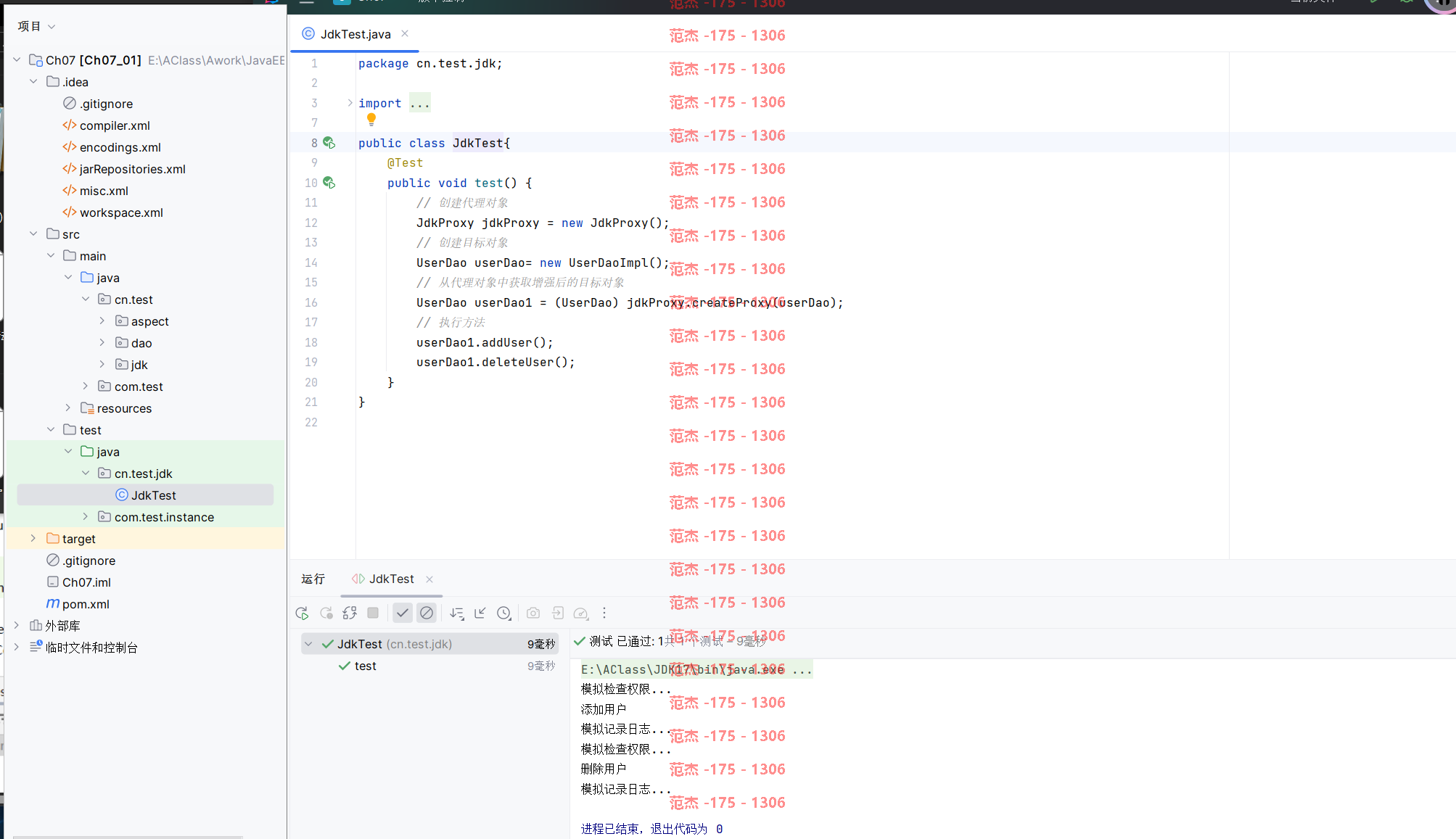Select the JdkTest run tab
1456x839 pixels.
(x=392, y=579)
